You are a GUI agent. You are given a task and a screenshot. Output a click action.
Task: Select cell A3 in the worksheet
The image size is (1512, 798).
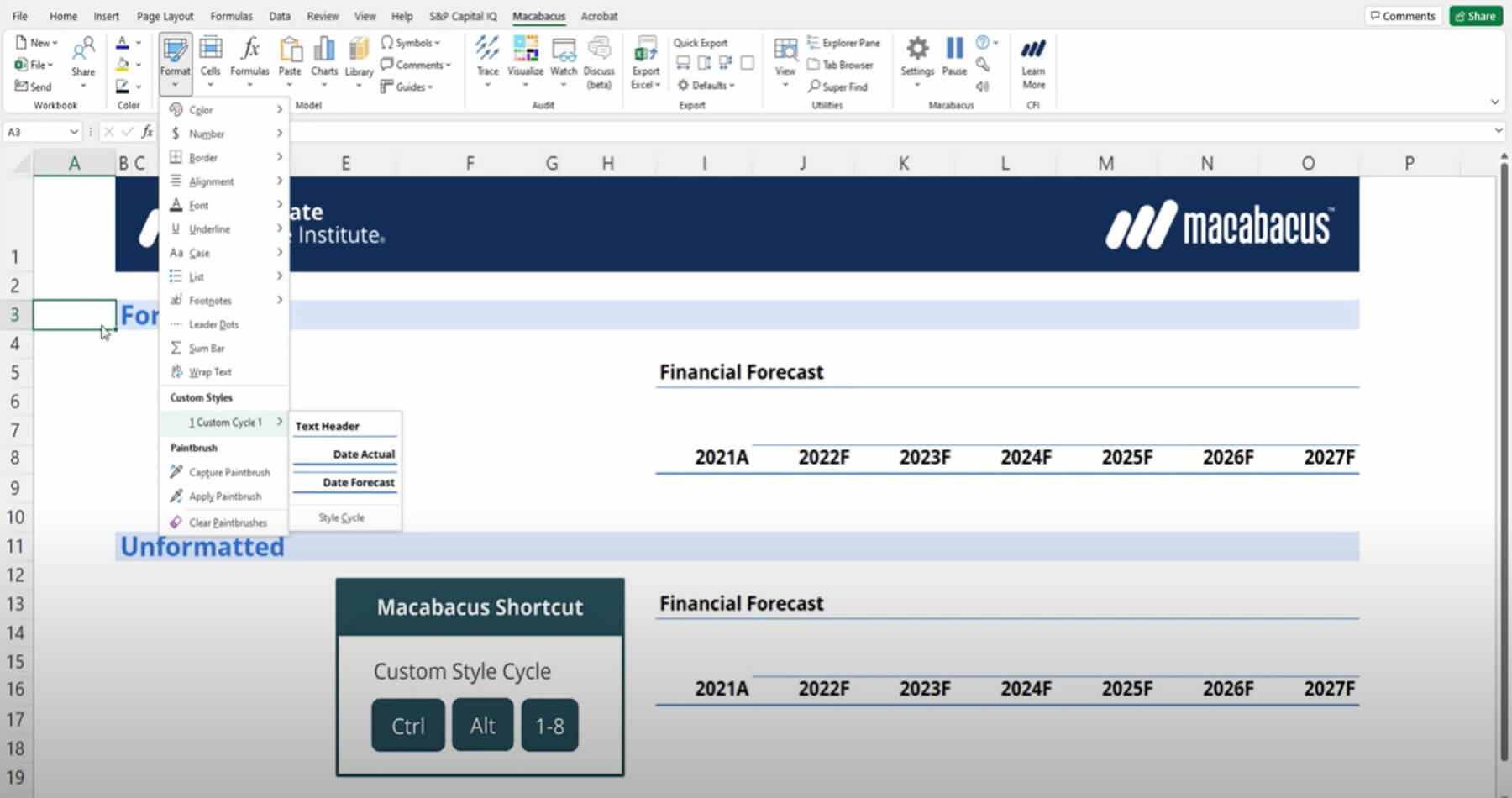74,314
